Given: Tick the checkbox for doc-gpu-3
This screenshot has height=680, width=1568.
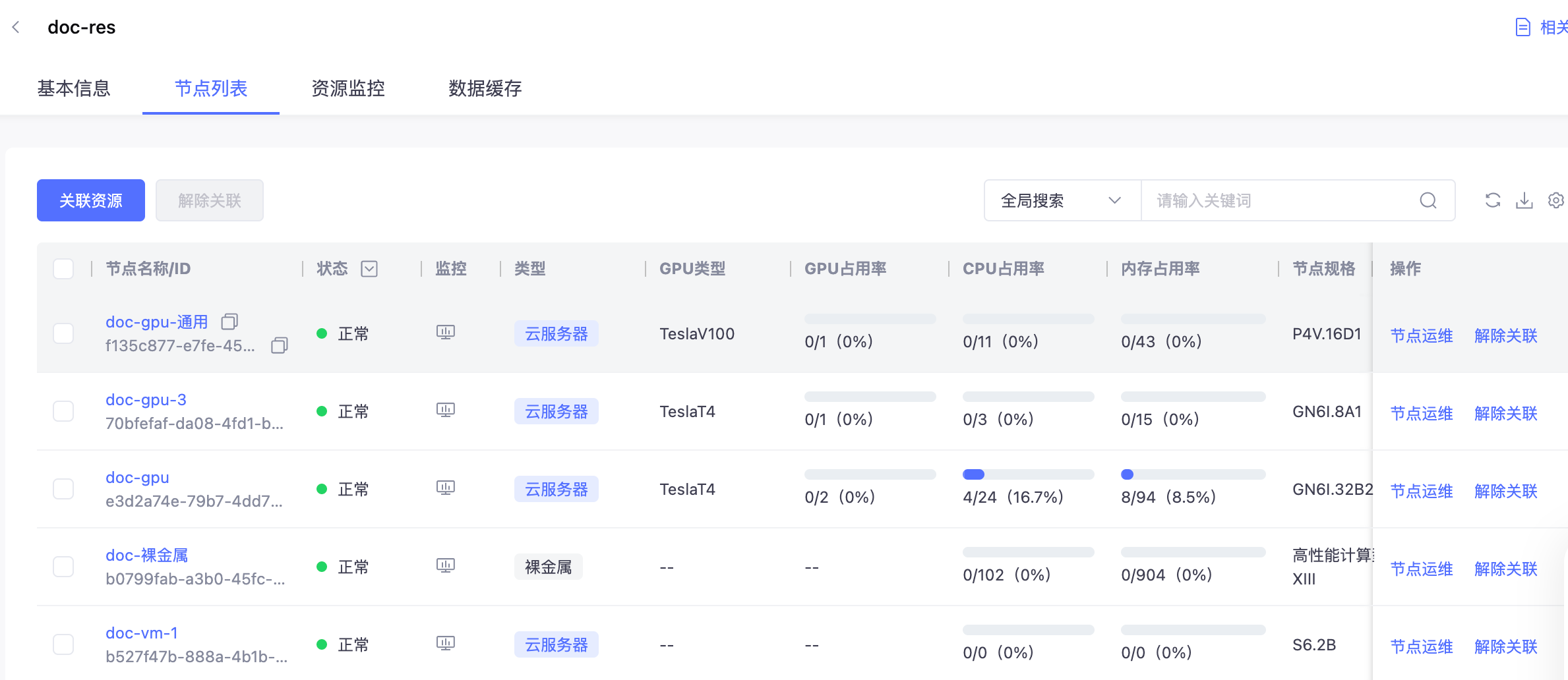Looking at the screenshot, I should click(x=63, y=411).
